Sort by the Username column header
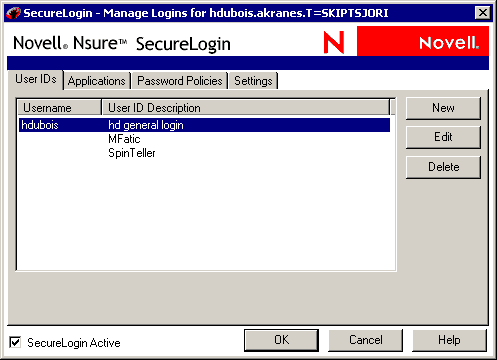 click(59, 108)
